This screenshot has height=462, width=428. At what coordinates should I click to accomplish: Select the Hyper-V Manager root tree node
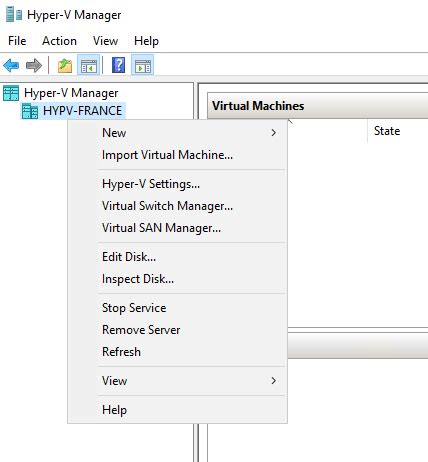(71, 93)
